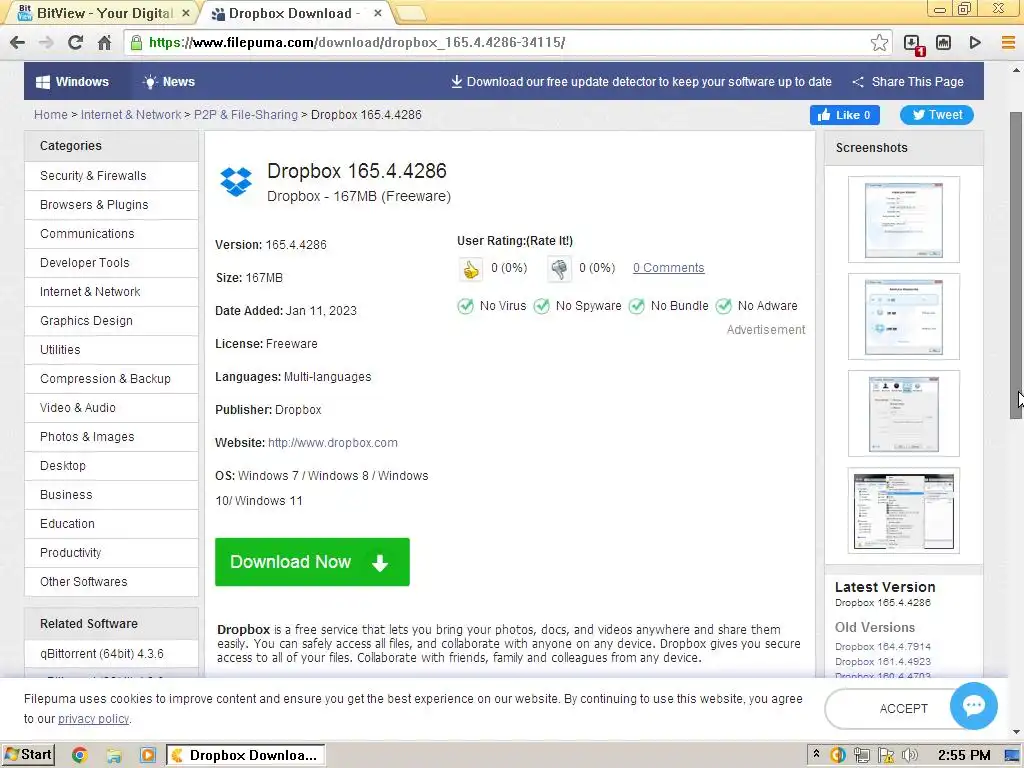1024x768 pixels.
Task: Click the volume speaker tray icon
Action: click(x=909, y=756)
